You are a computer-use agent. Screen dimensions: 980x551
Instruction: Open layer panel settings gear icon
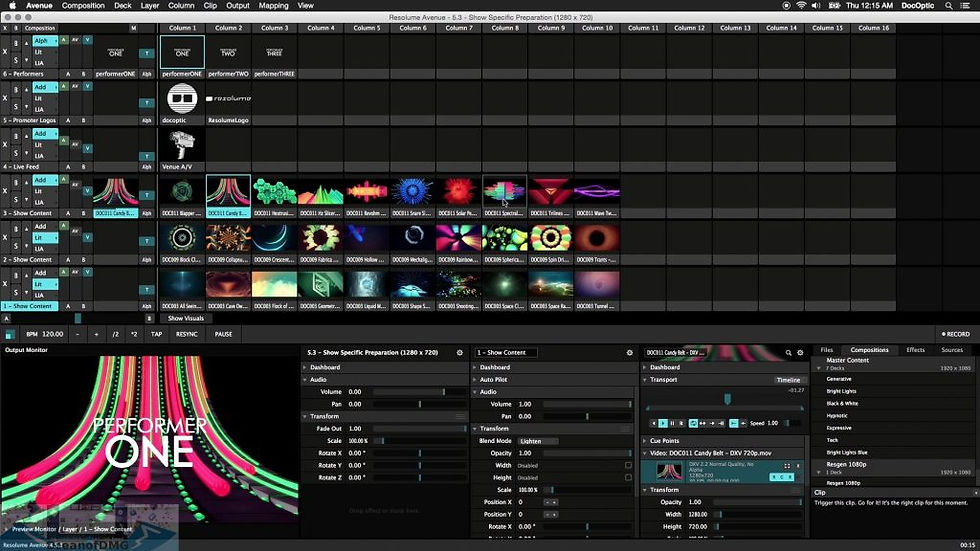pyautogui.click(x=629, y=353)
